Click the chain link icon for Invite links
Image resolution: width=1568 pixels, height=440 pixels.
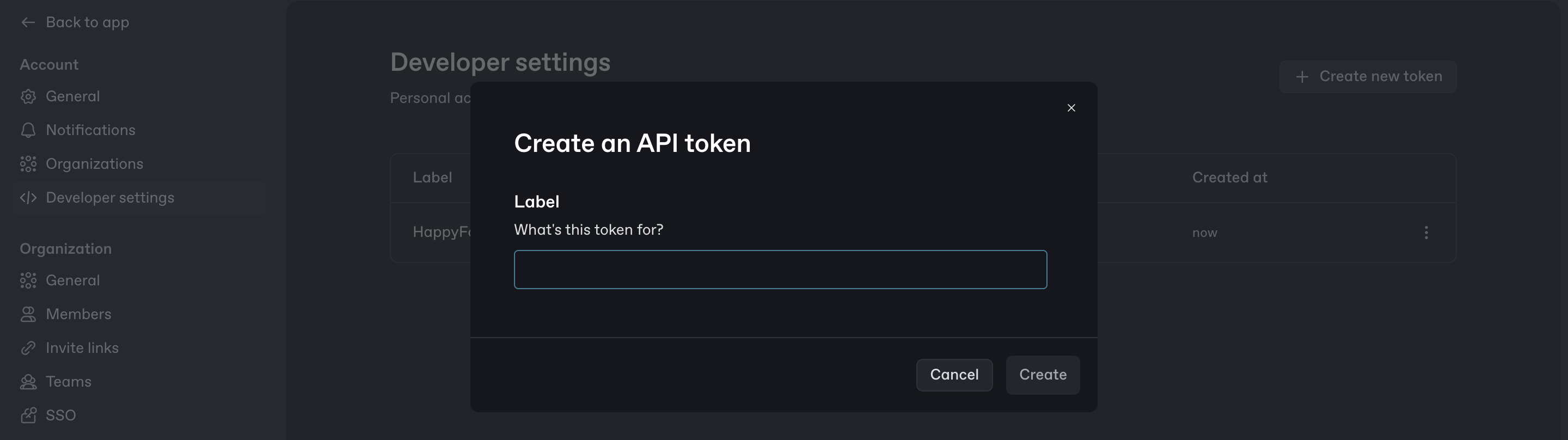[28, 348]
